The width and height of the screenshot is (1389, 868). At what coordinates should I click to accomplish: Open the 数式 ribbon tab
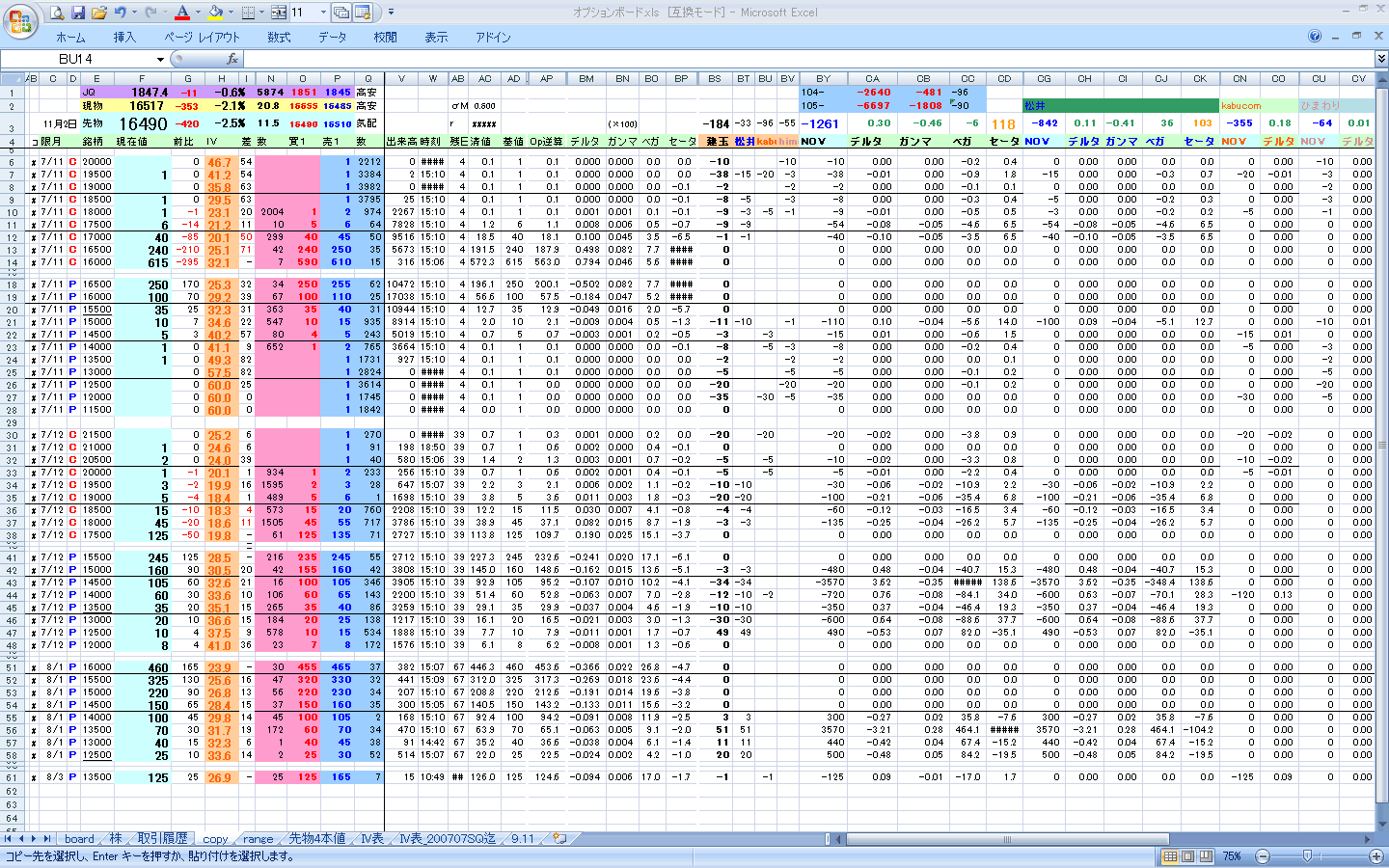pos(279,37)
